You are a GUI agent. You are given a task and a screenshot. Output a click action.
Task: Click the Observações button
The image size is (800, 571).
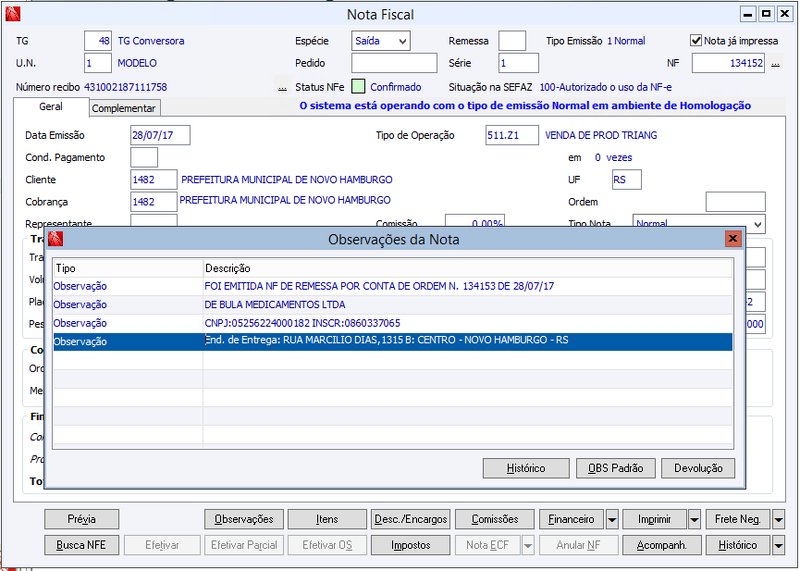[244, 519]
